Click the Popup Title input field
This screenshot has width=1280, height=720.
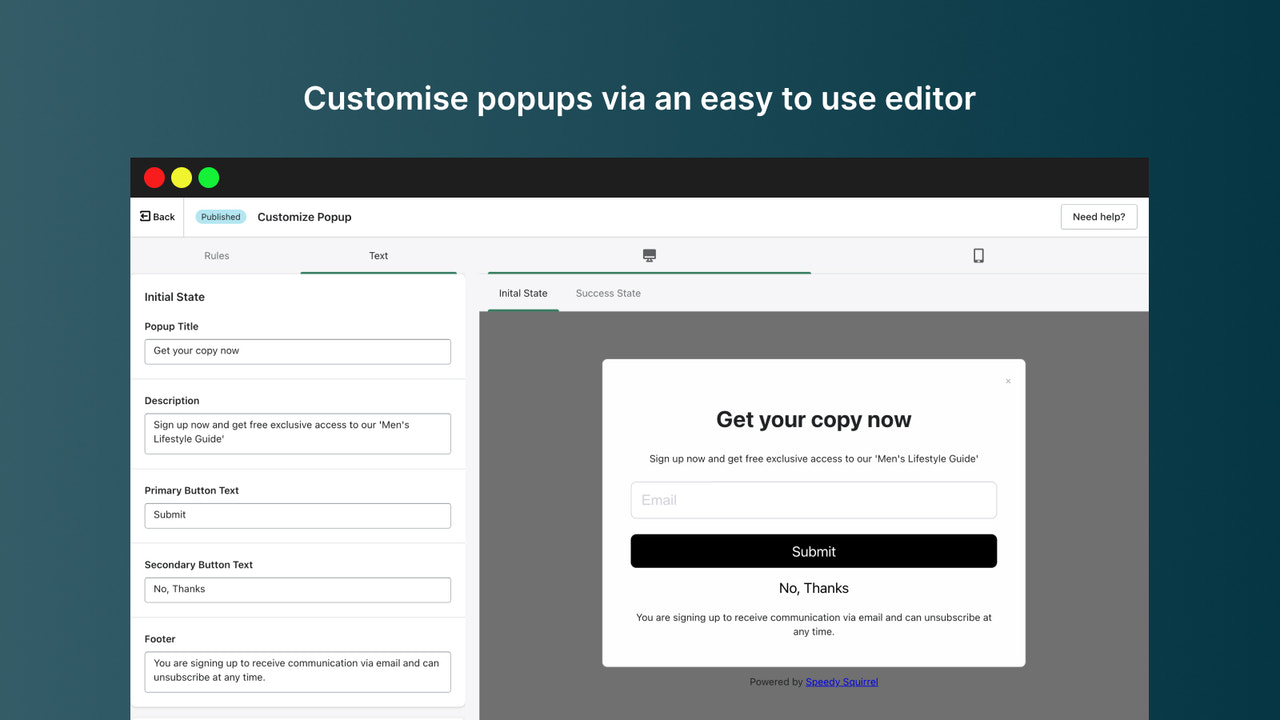click(297, 351)
